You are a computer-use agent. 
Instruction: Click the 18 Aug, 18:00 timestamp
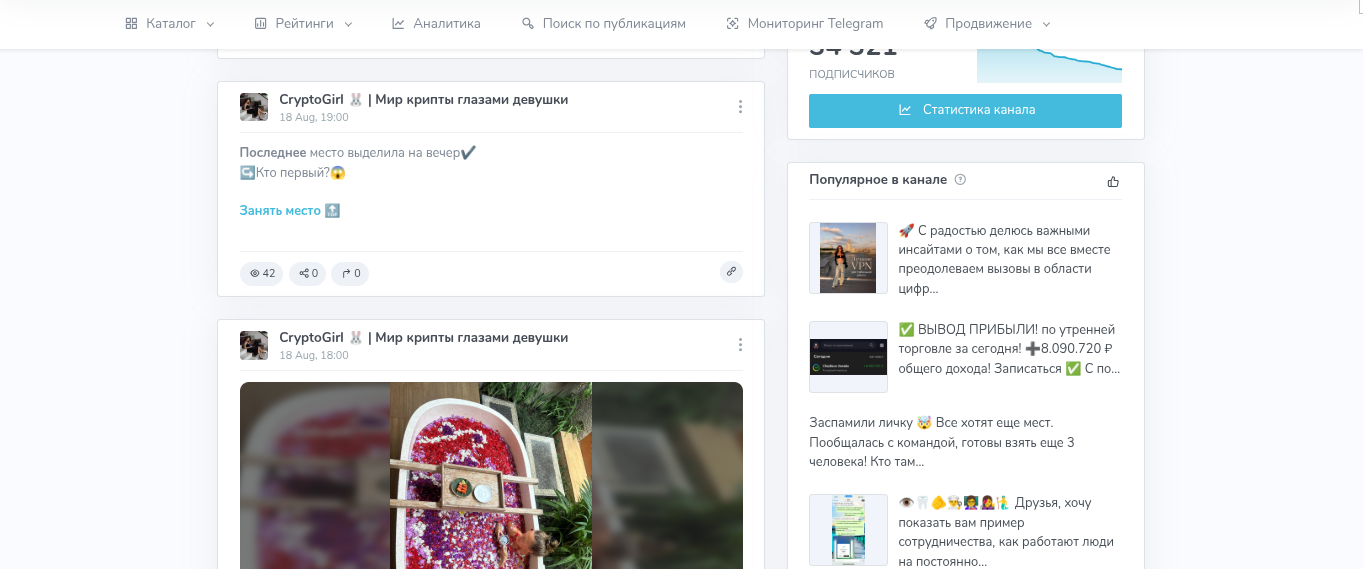click(314, 355)
